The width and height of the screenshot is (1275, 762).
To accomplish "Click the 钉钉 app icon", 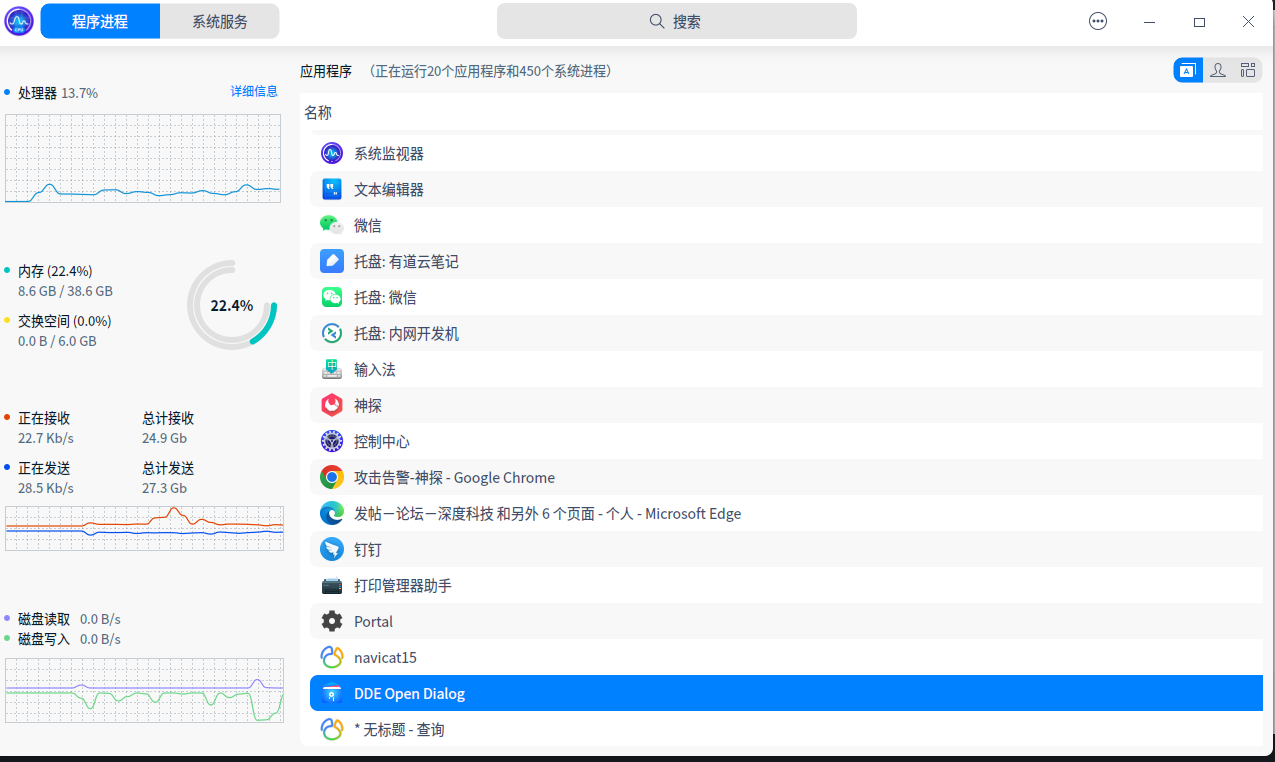I will tap(332, 549).
